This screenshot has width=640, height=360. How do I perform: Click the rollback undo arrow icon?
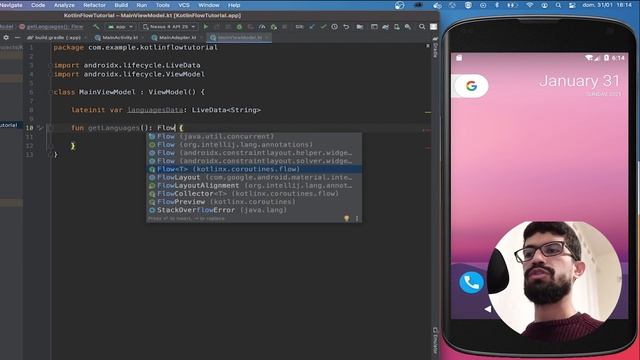[x=346, y=27]
